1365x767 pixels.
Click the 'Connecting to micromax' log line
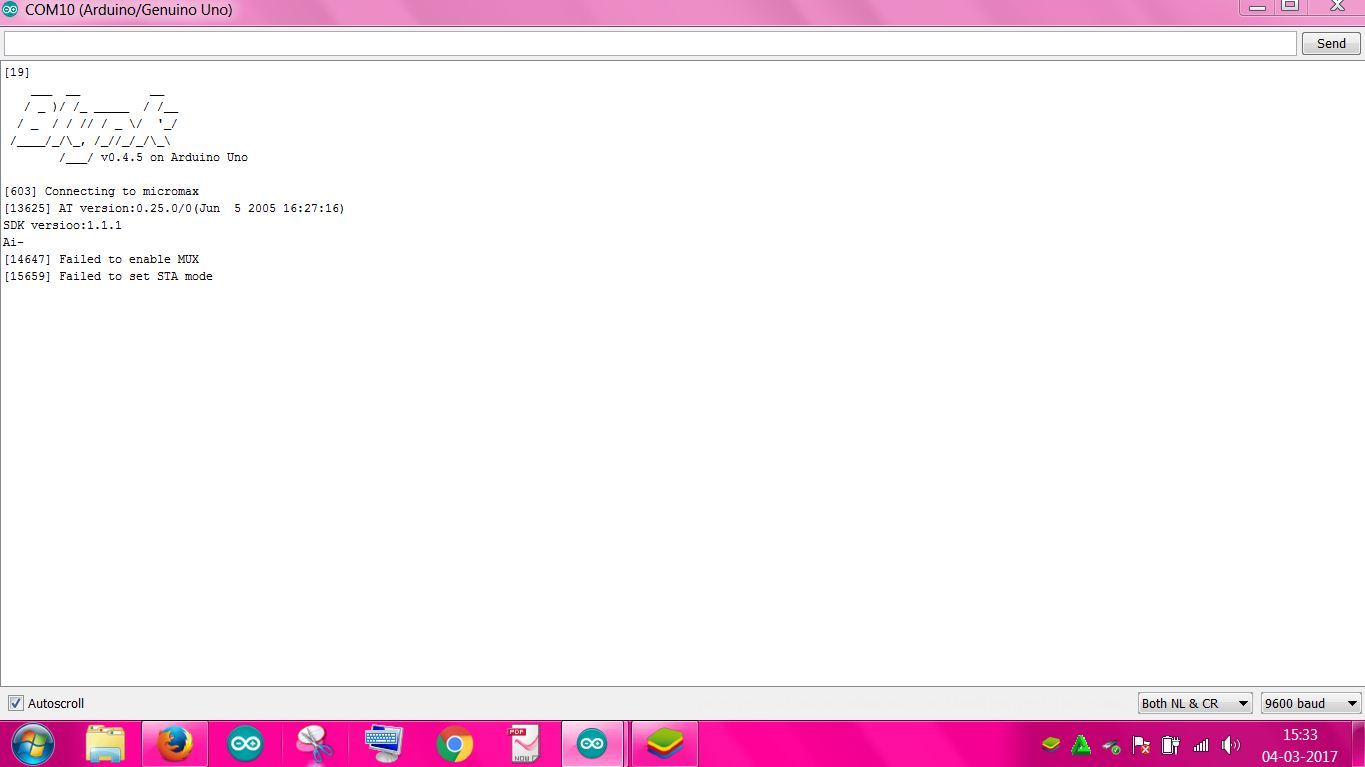pos(101,191)
